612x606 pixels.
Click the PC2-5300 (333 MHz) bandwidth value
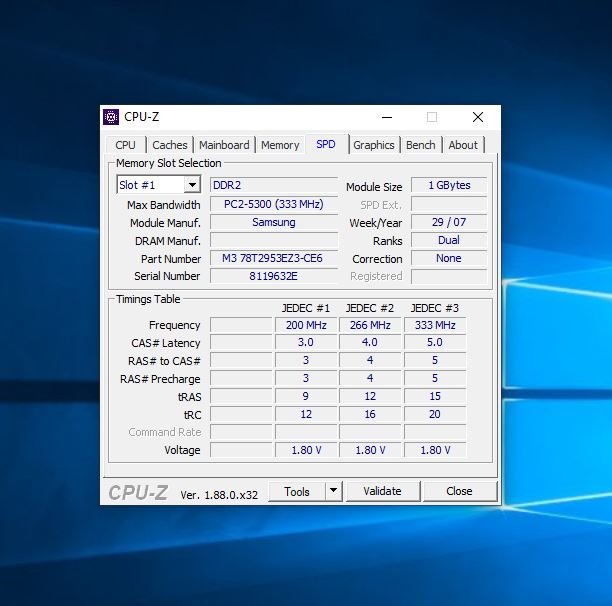click(274, 204)
